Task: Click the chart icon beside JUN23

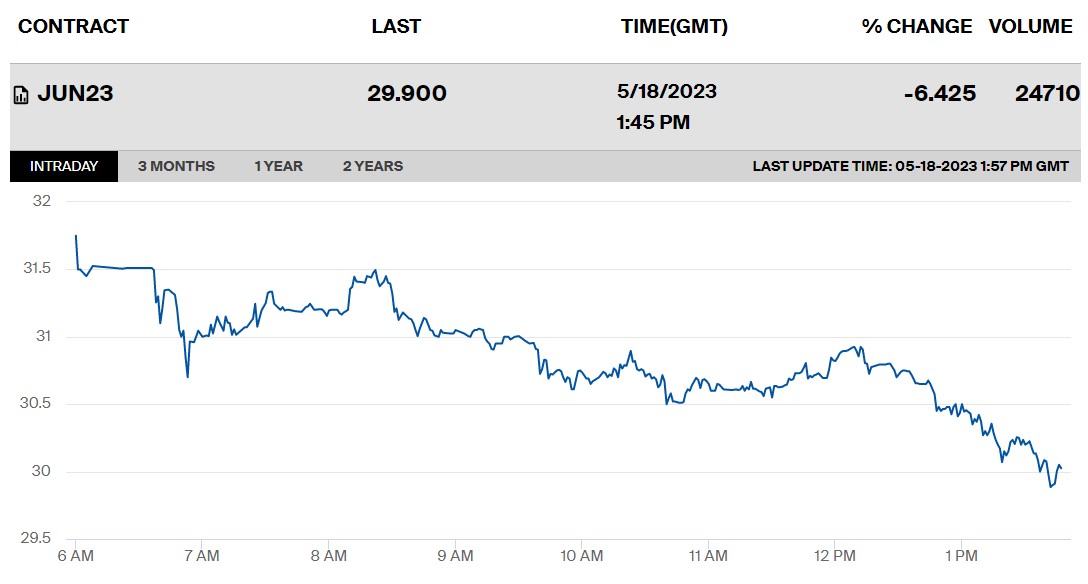Action: 22,95
